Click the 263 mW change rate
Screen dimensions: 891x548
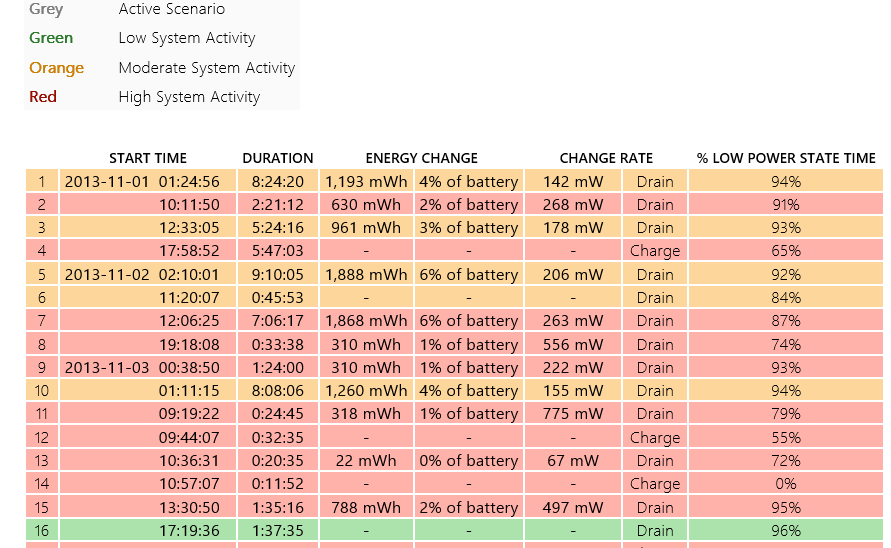(572, 321)
